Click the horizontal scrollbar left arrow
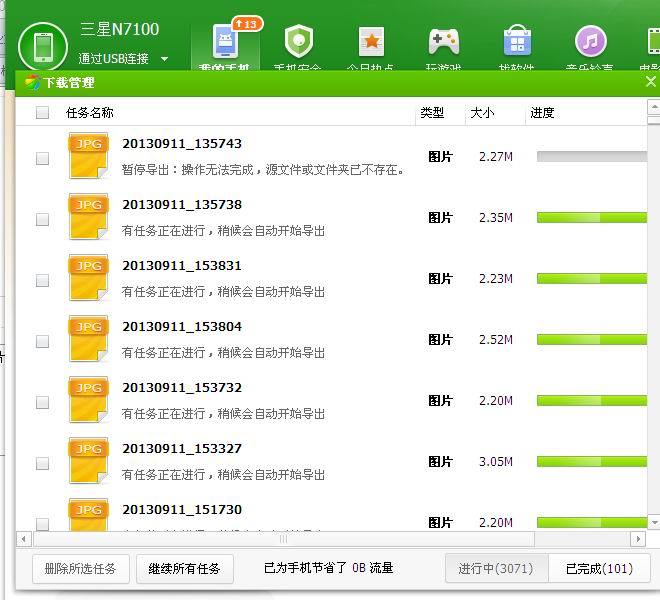The image size is (660, 600). [24, 539]
